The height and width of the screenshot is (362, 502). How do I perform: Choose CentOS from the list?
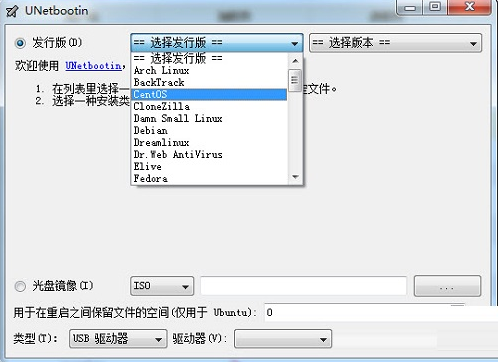pos(209,95)
